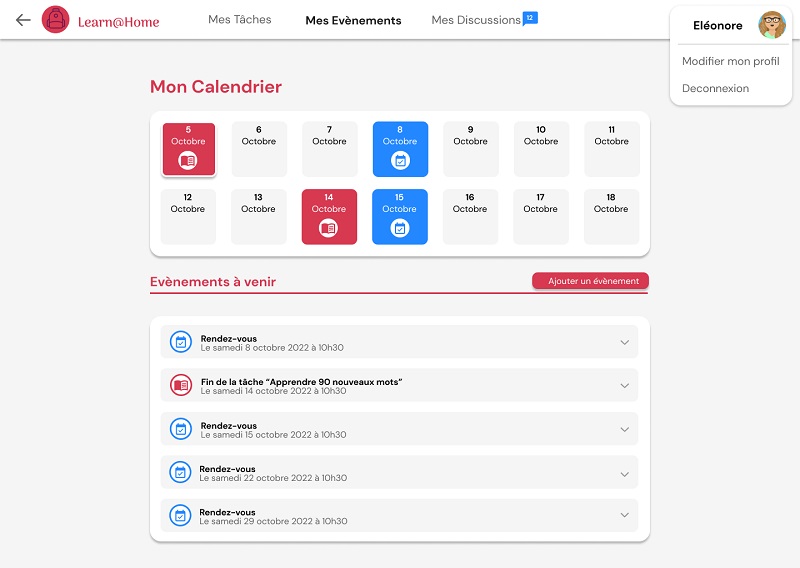Switch to Mes Discussions tab
The height and width of the screenshot is (568, 800).
[x=476, y=20]
